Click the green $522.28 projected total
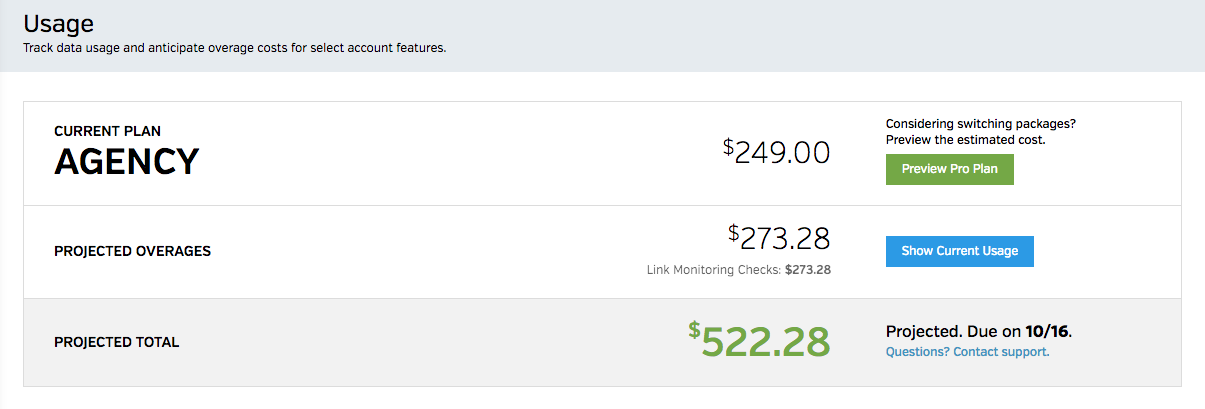 (x=765, y=342)
